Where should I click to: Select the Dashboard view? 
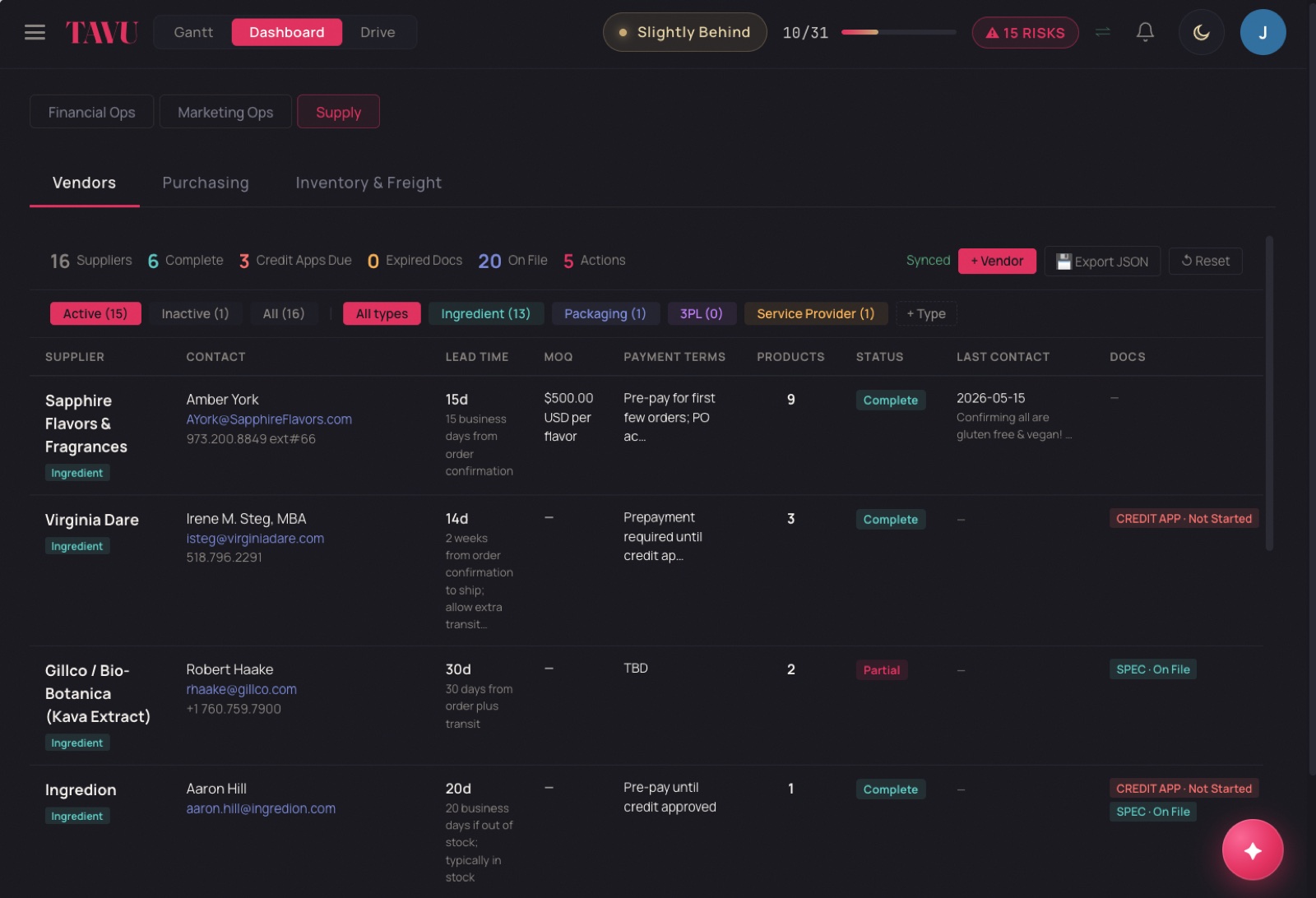(286, 32)
